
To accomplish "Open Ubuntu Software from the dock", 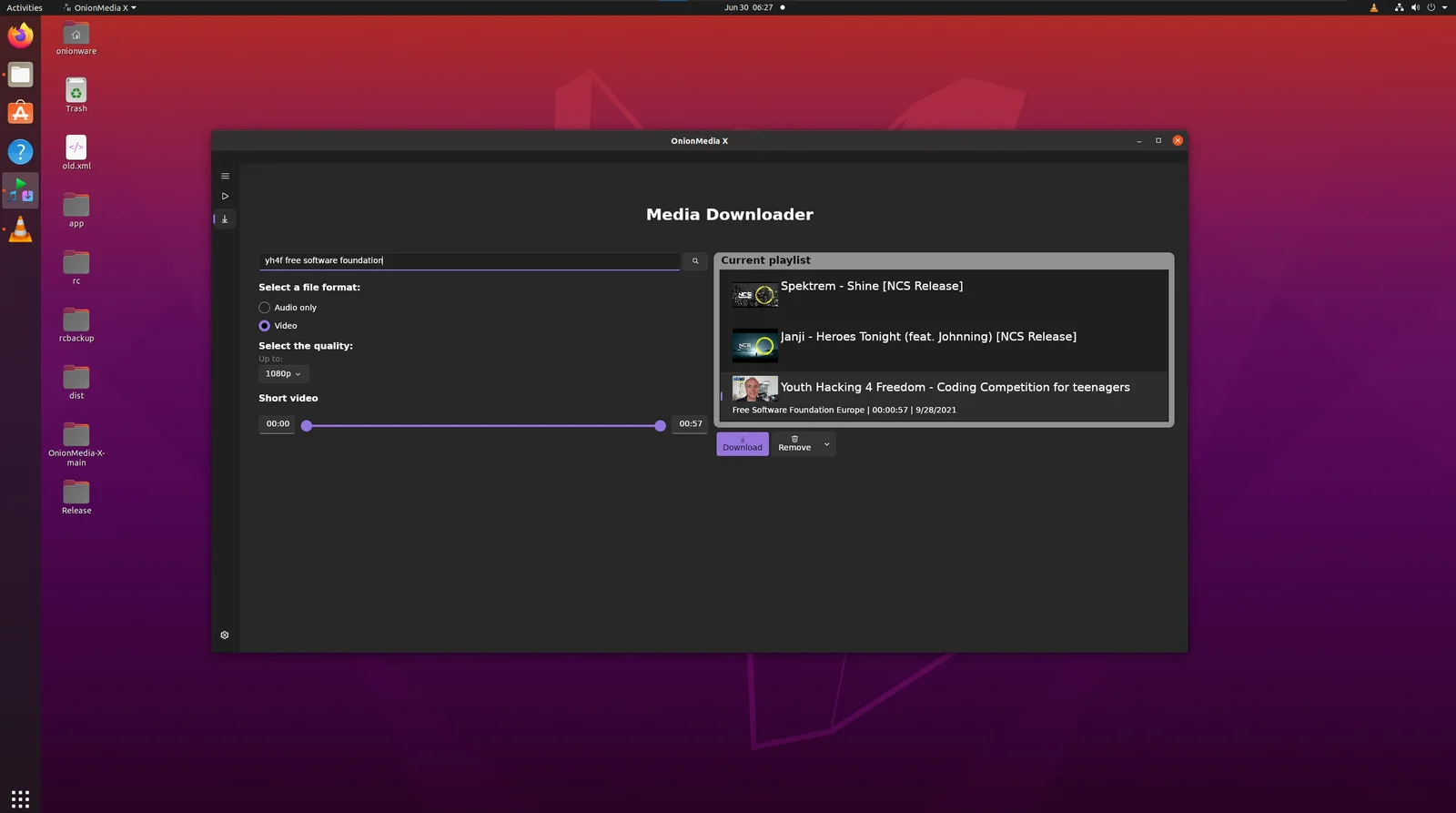I will tap(20, 113).
